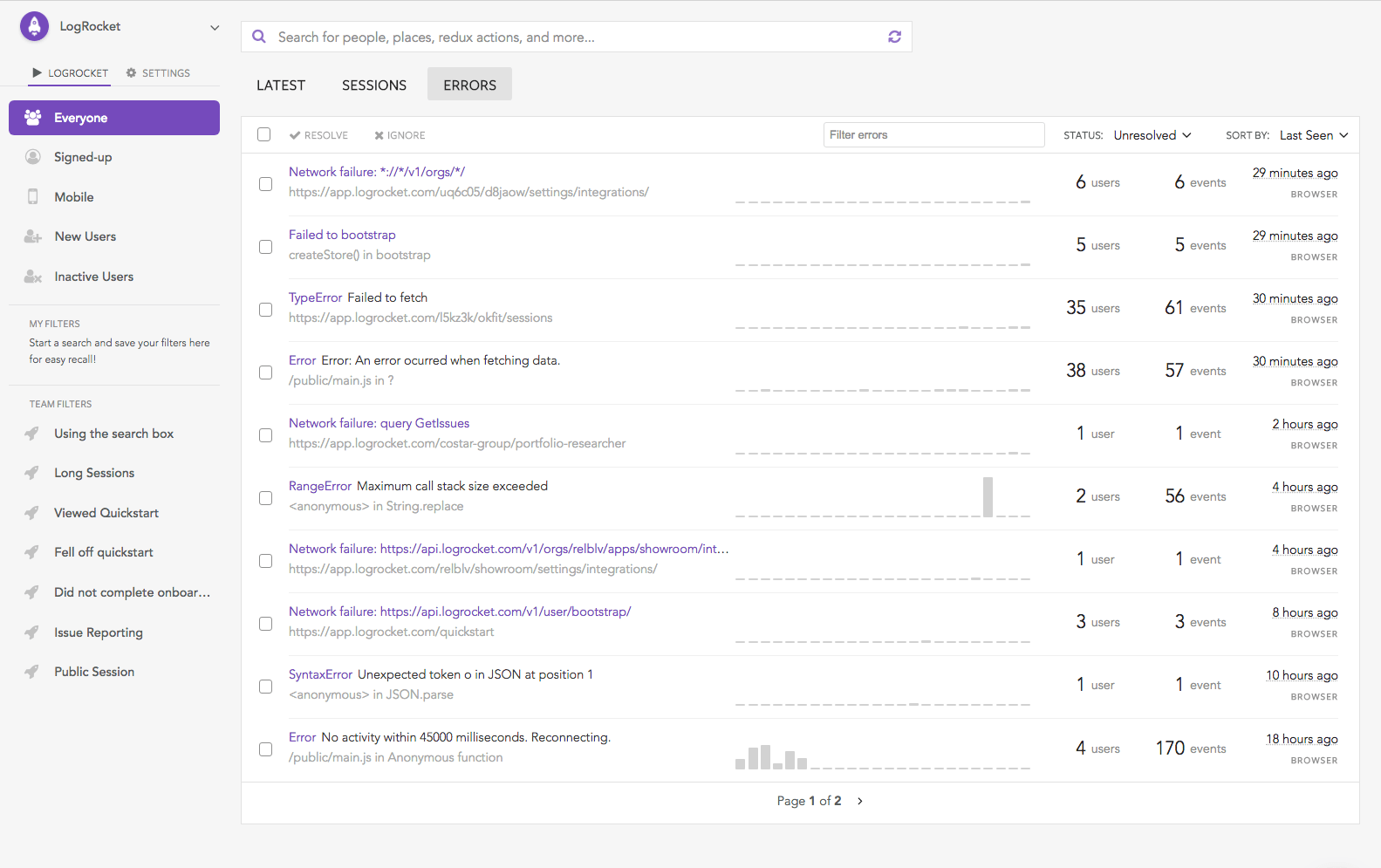Open Network failure query GetIssues error

(x=379, y=423)
